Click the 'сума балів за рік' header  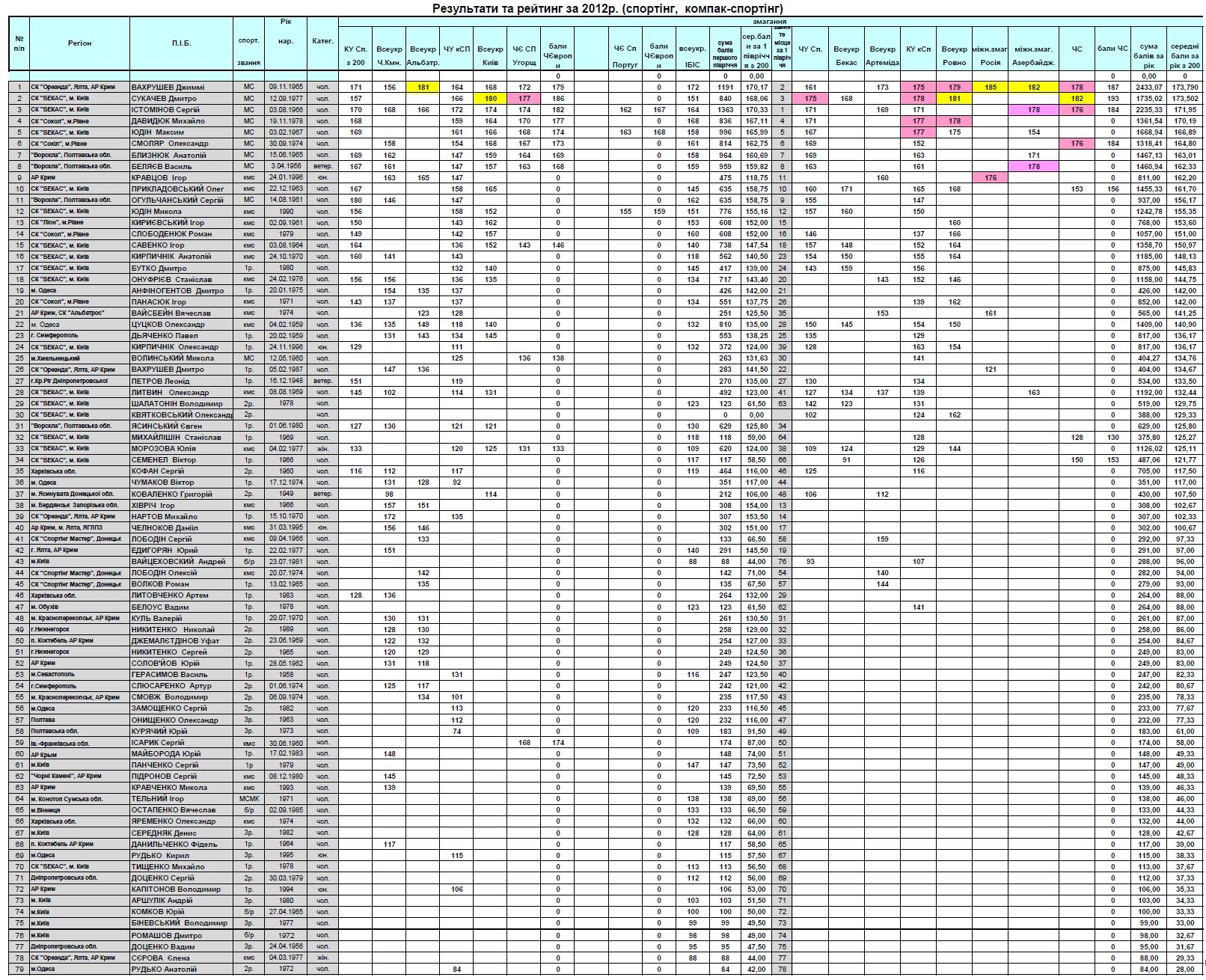click(1148, 56)
